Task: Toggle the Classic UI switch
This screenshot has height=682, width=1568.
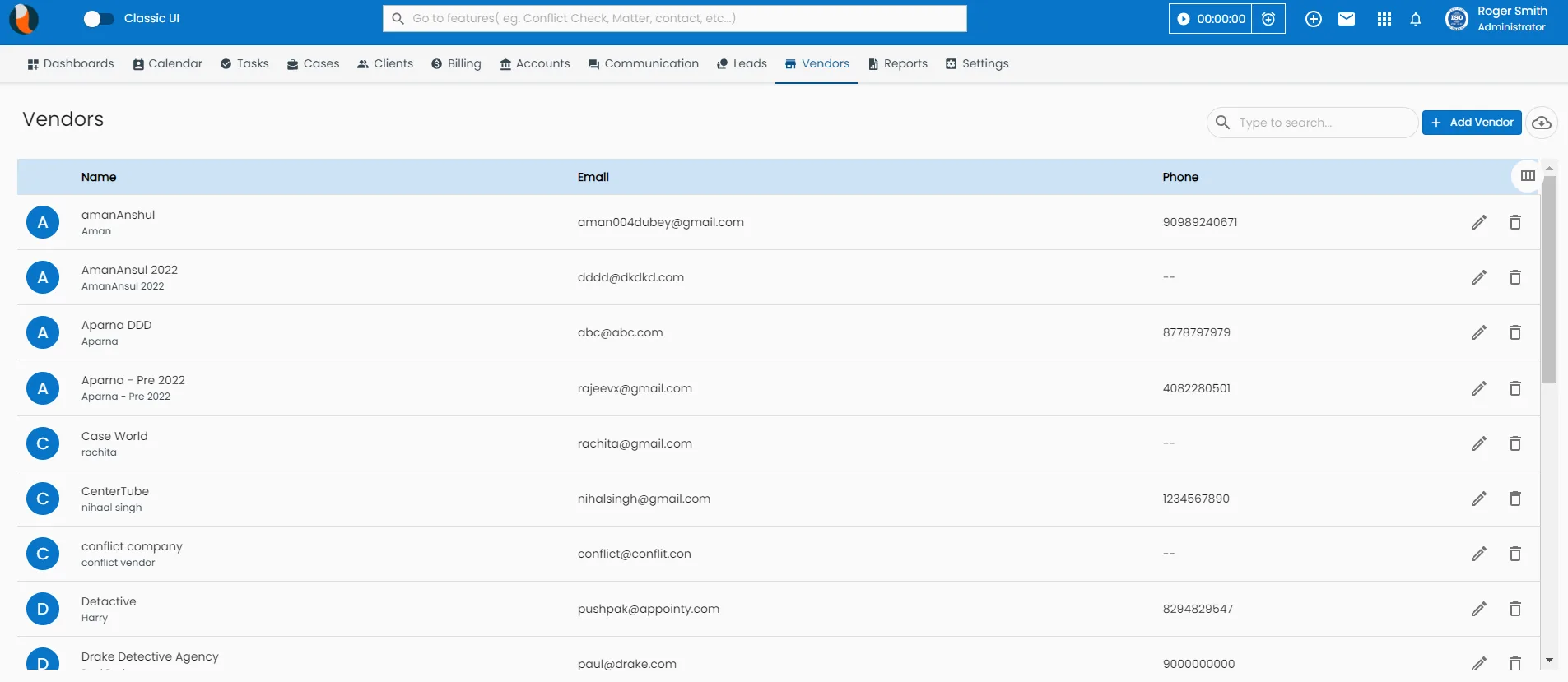Action: 99,19
